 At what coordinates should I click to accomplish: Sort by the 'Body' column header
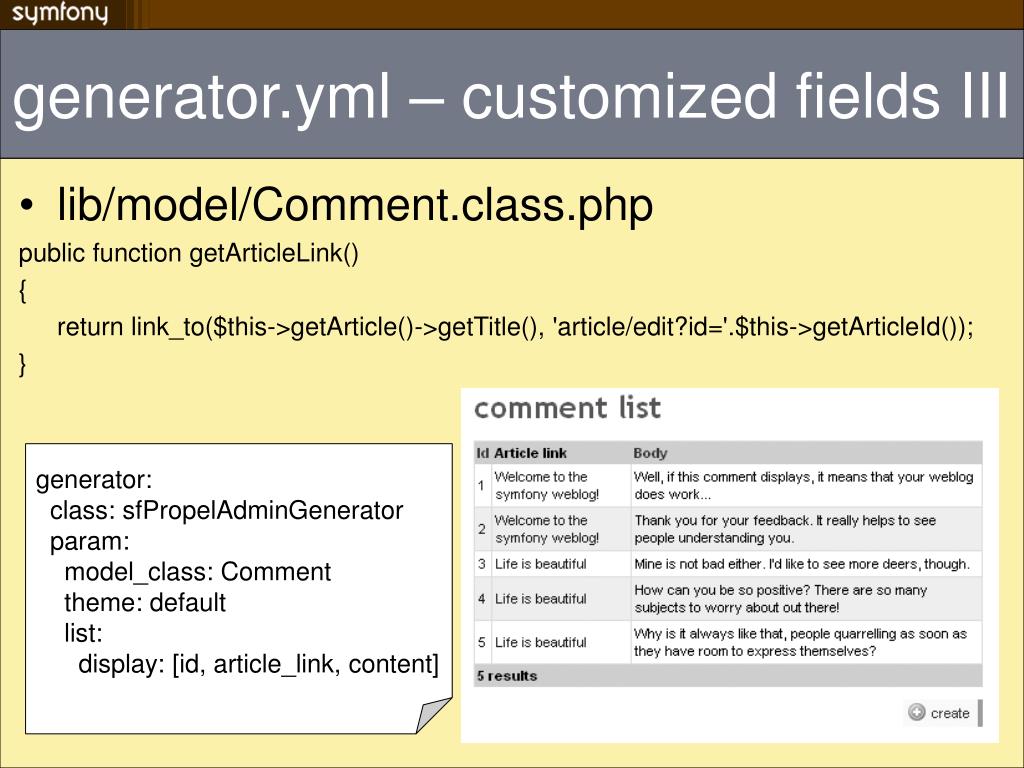point(650,453)
